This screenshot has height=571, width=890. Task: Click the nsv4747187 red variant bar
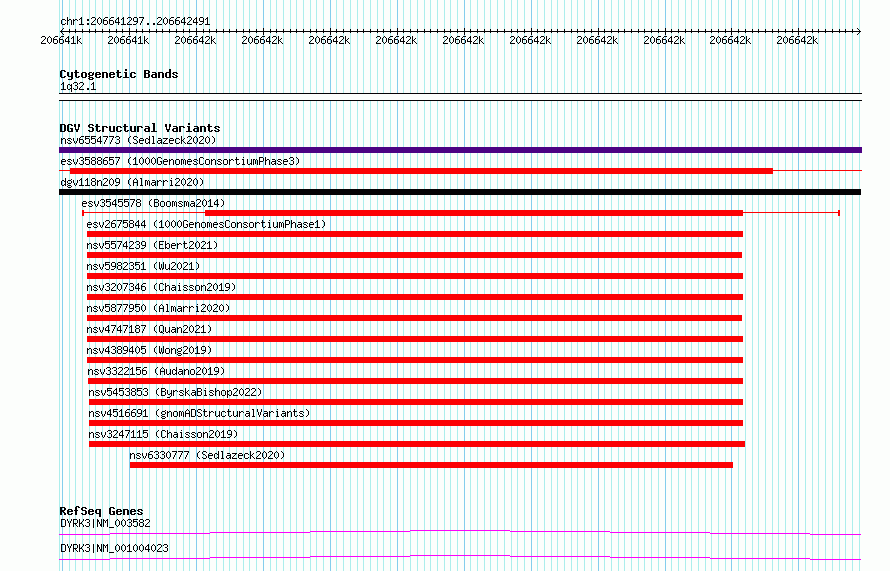tap(415, 339)
